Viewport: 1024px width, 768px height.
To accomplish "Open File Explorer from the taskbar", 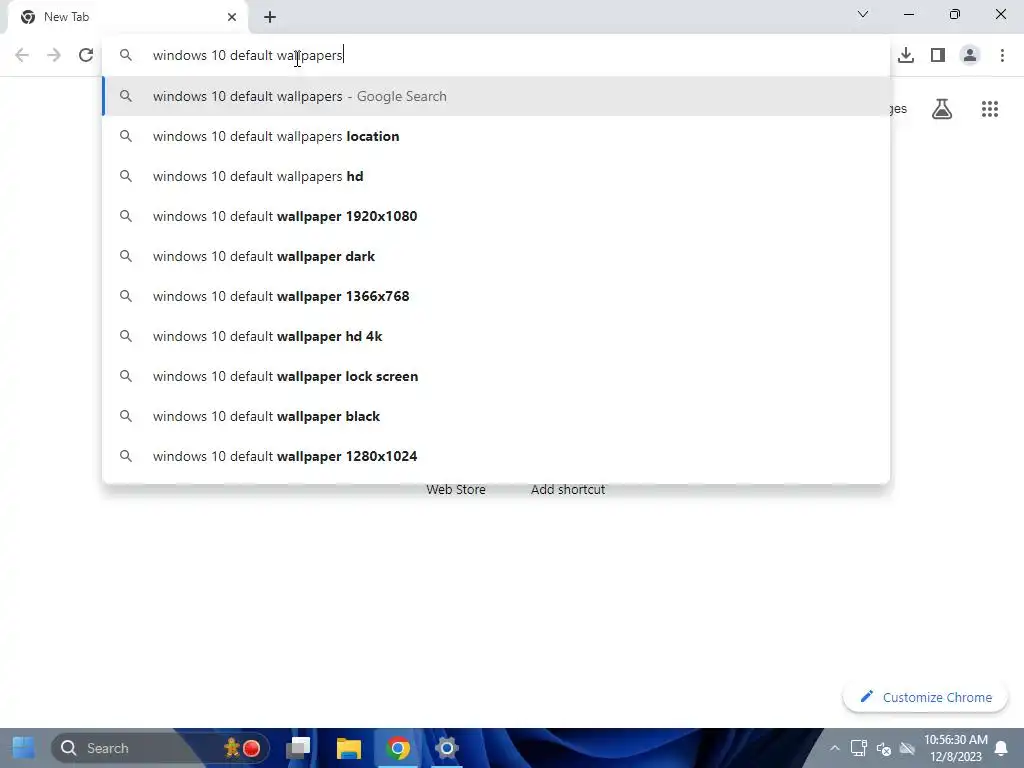I will click(x=349, y=748).
